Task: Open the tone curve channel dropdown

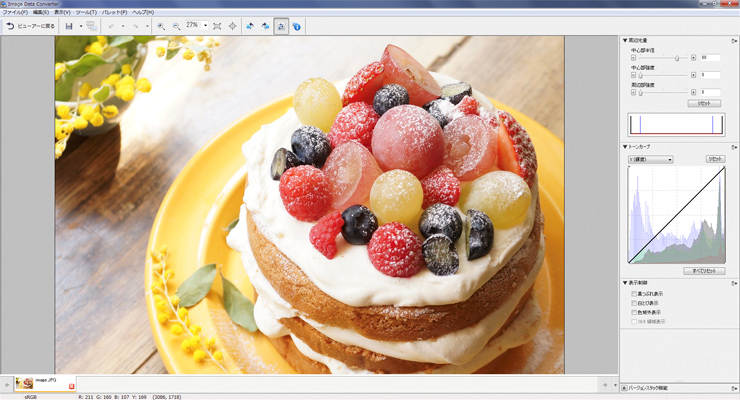Action: 650,159
